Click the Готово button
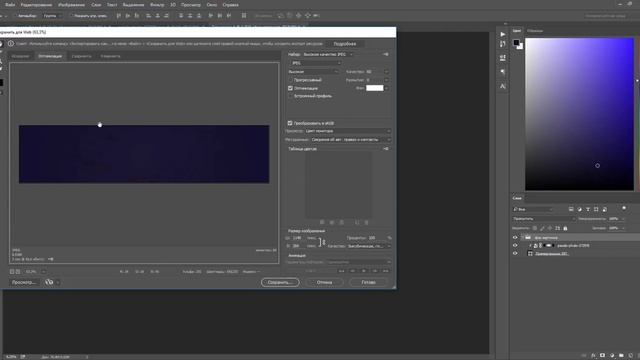Image resolution: width=640 pixels, height=360 pixels. click(x=368, y=282)
